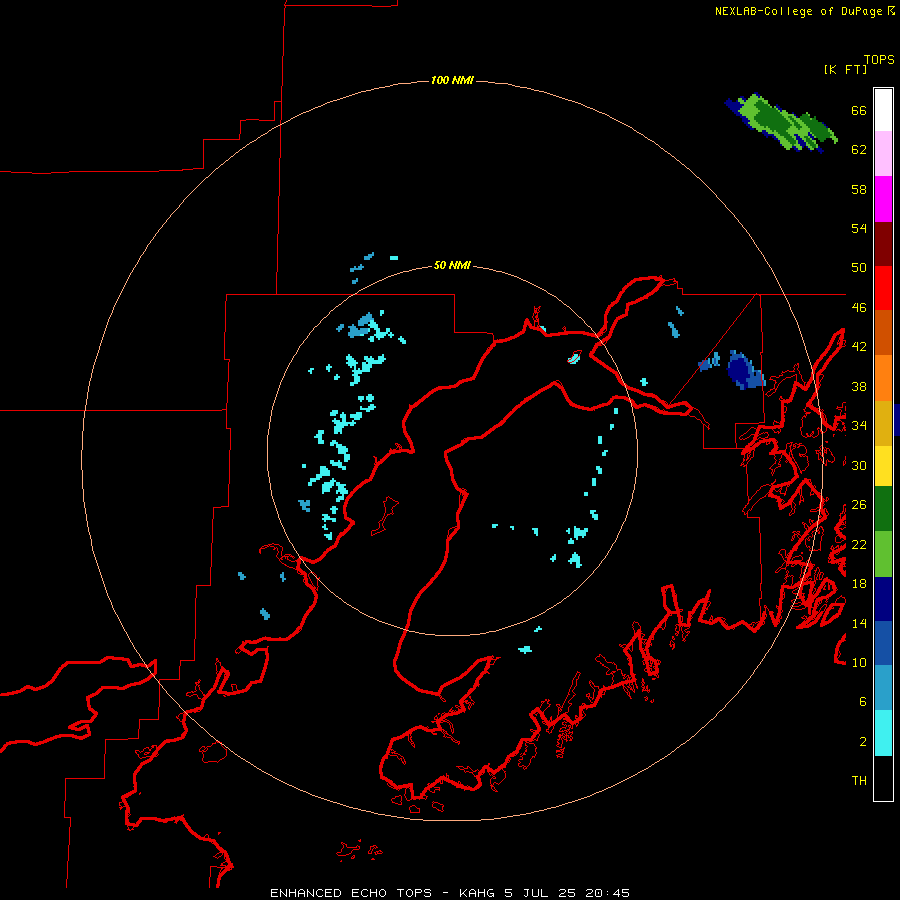Click the "42" legend value
Viewport: 900px width, 900px height.
[x=859, y=347]
